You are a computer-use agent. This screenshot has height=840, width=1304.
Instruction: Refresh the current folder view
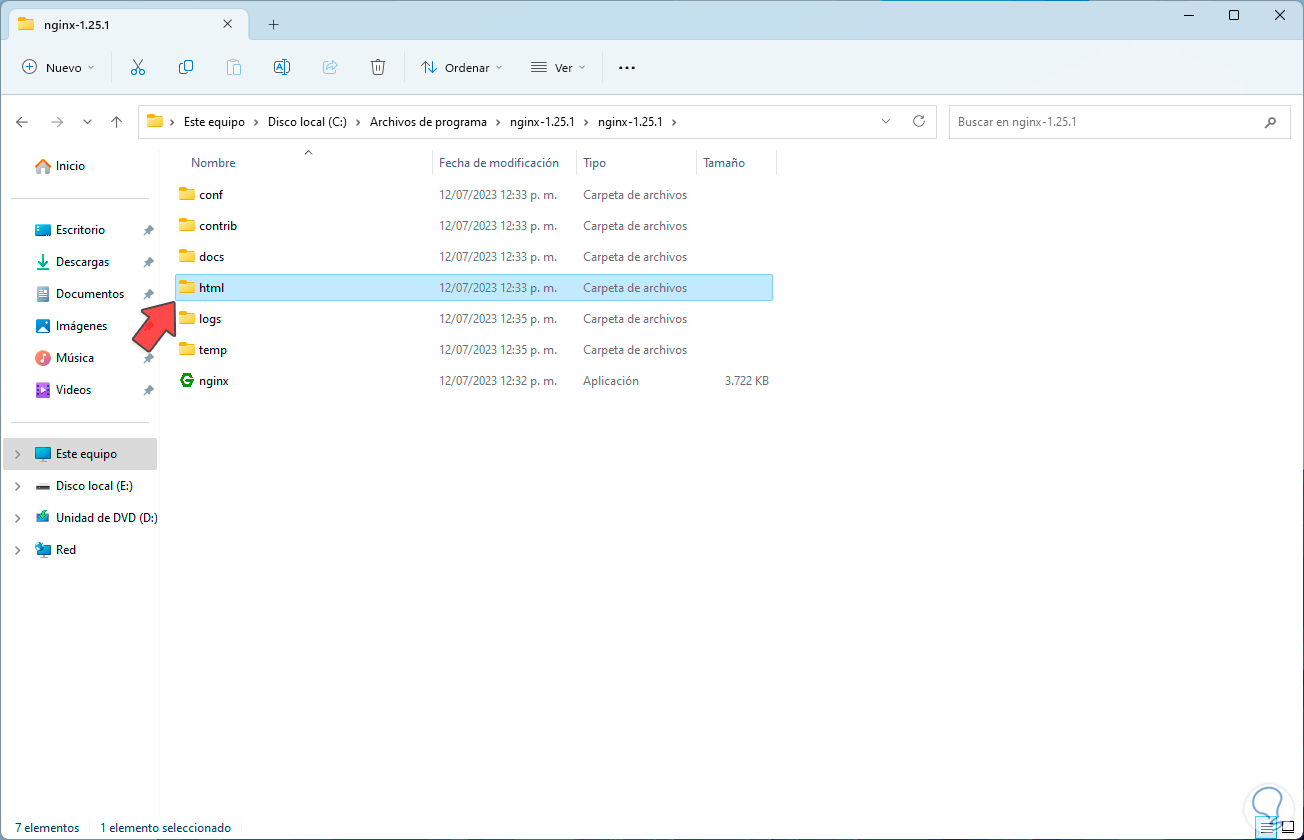[x=919, y=121]
